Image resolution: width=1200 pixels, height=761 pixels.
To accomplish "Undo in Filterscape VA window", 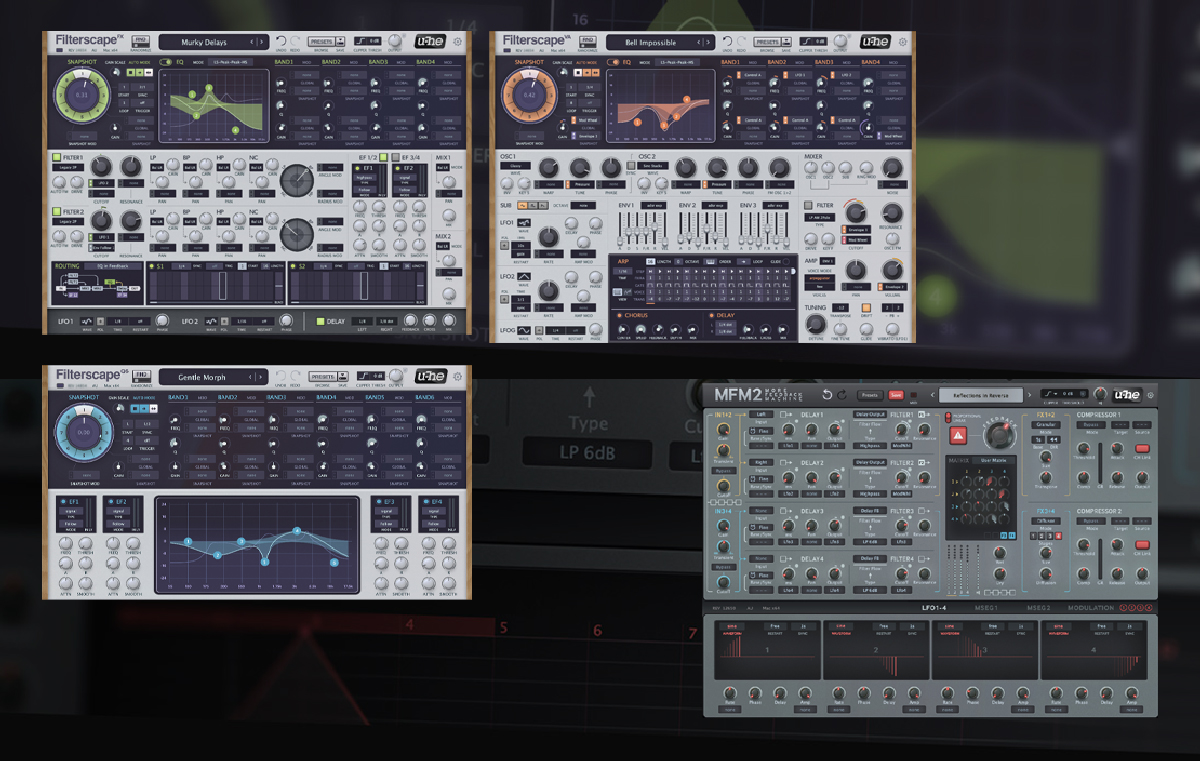I will pyautogui.click(x=727, y=41).
